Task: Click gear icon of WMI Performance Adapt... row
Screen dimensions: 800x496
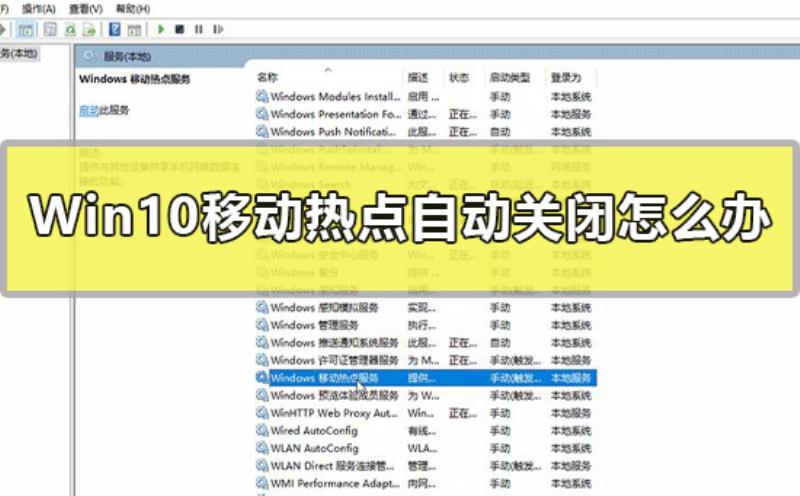Action: pos(262,483)
